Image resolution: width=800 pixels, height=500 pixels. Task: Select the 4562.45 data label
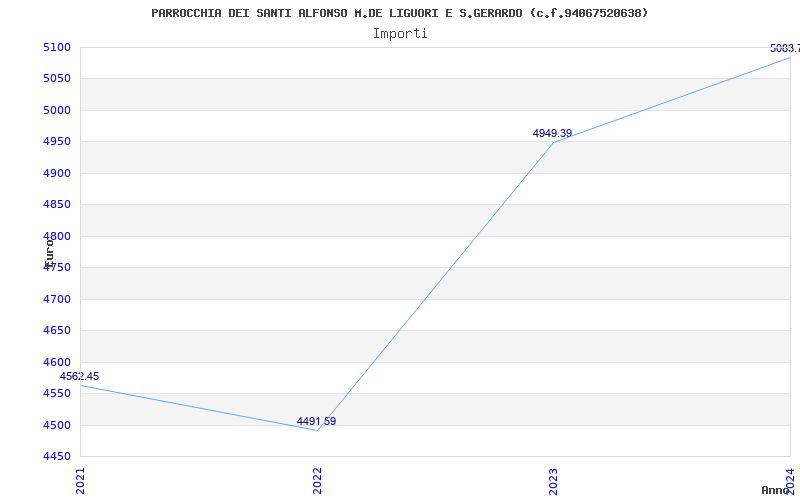[x=79, y=376]
